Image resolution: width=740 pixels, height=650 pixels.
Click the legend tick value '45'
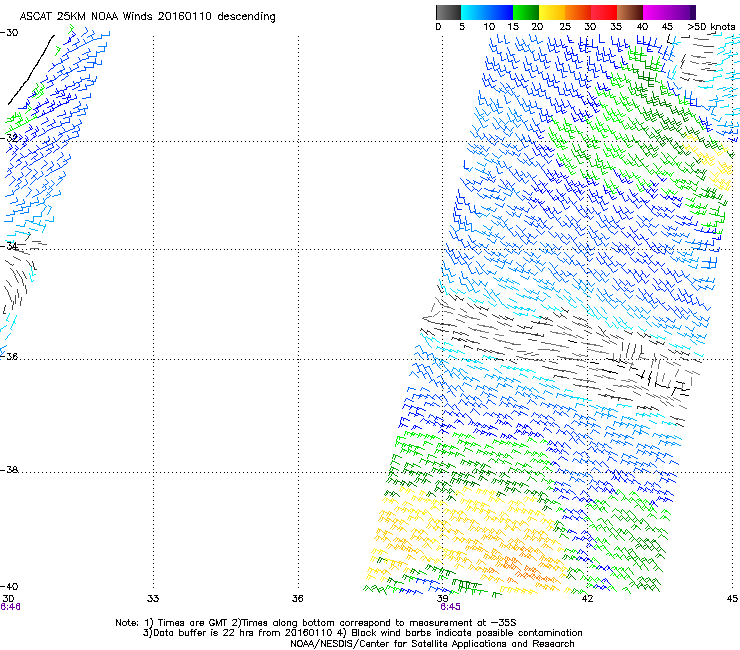click(667, 27)
